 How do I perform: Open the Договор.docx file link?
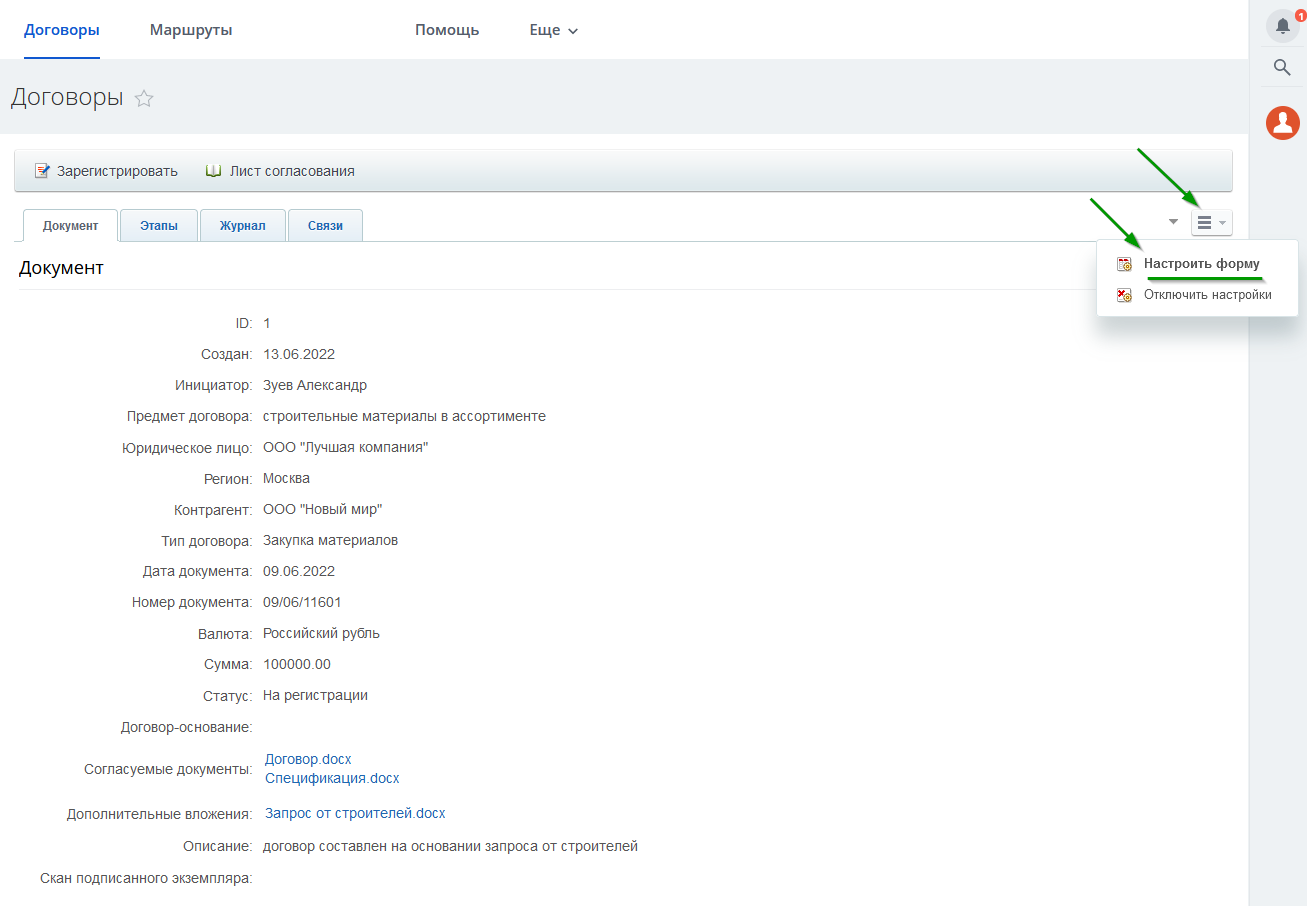coord(308,759)
